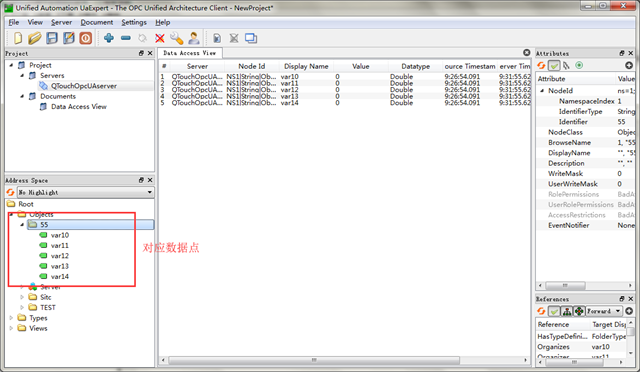Screen dimensions: 640x372
Task: Open the No Highlight dropdown
Action: tap(85, 192)
